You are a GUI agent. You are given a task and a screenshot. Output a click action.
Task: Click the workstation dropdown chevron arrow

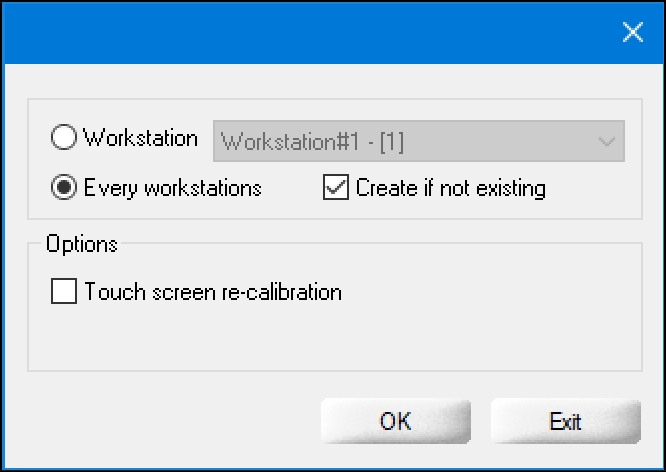[606, 141]
